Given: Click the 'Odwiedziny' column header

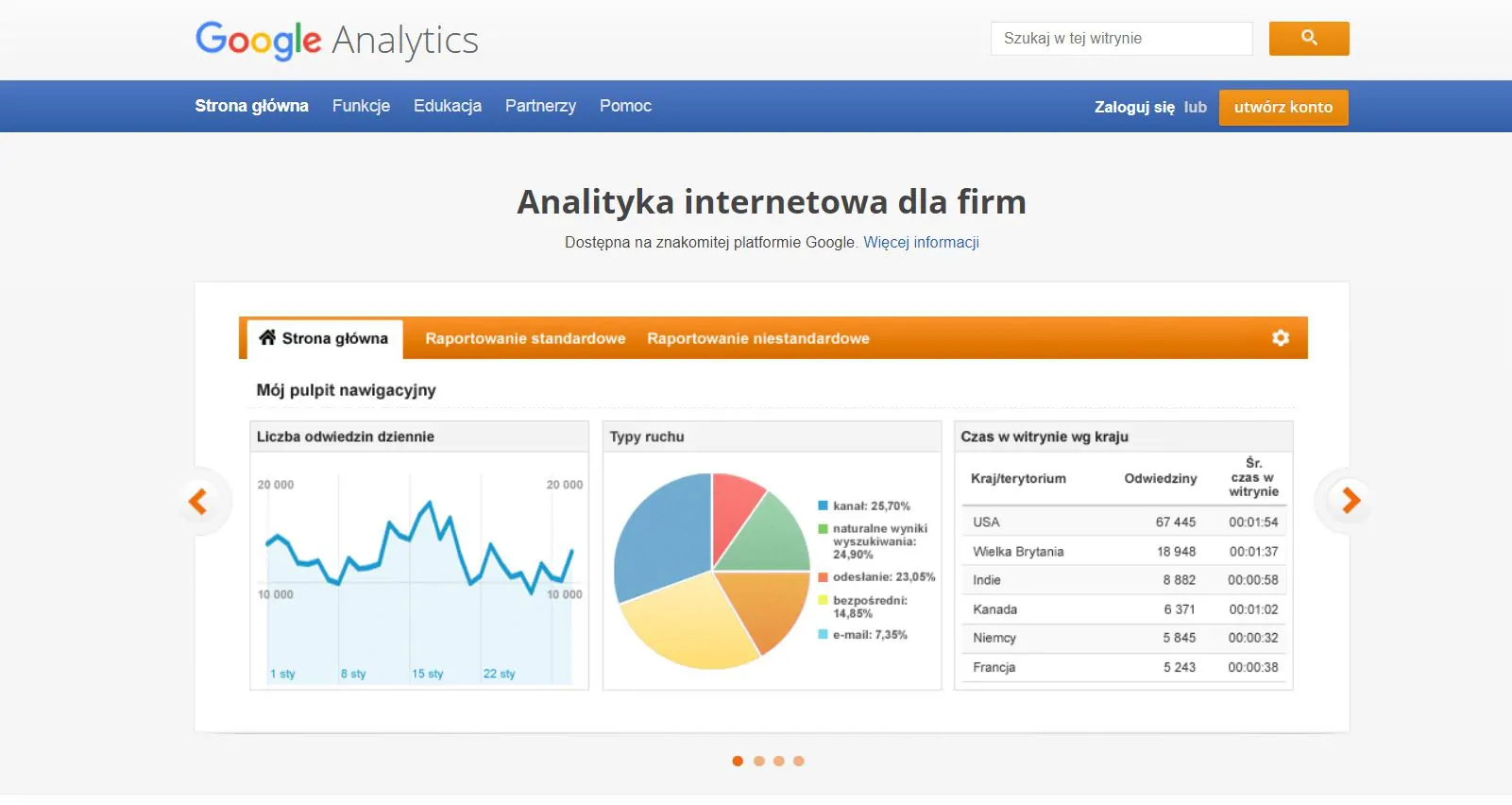Looking at the screenshot, I should 1161,478.
